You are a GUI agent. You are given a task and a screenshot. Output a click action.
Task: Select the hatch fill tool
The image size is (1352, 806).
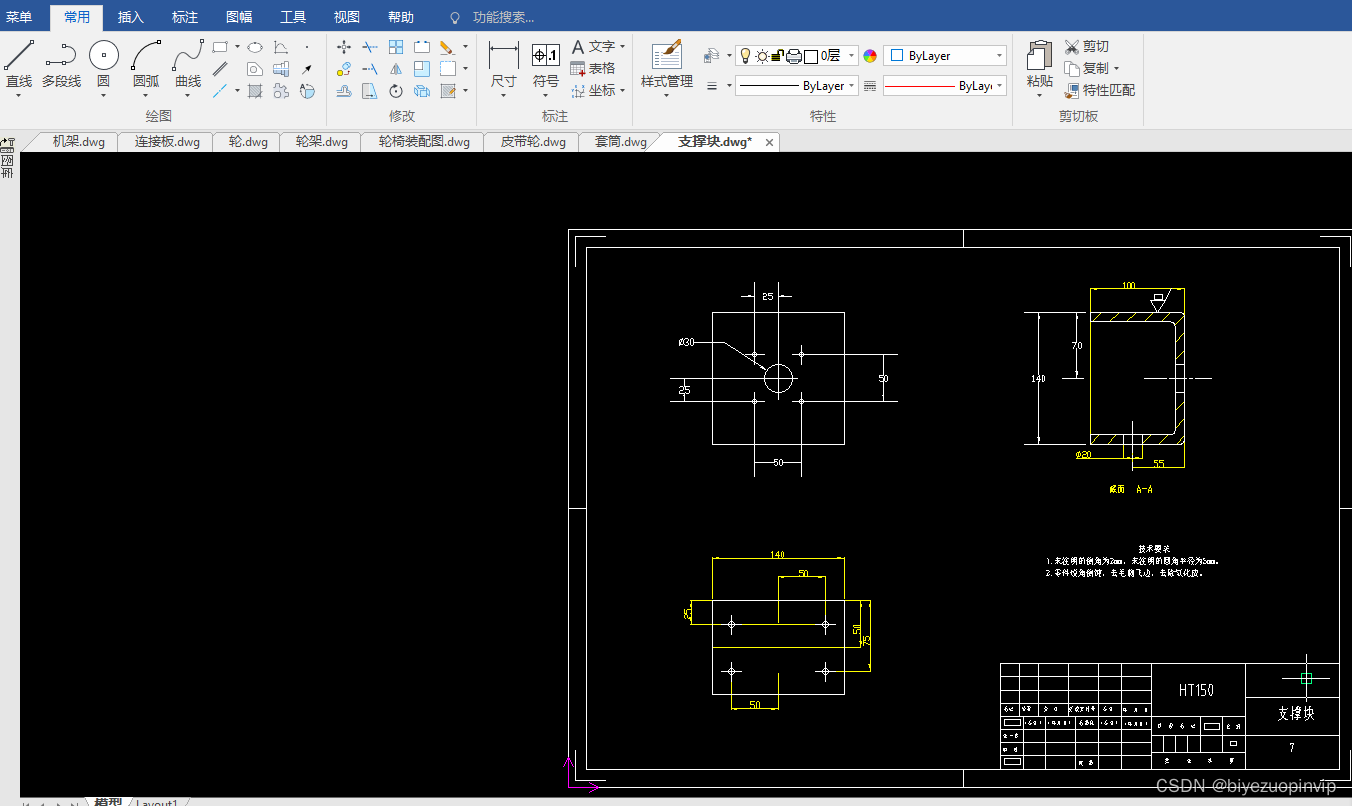(255, 91)
